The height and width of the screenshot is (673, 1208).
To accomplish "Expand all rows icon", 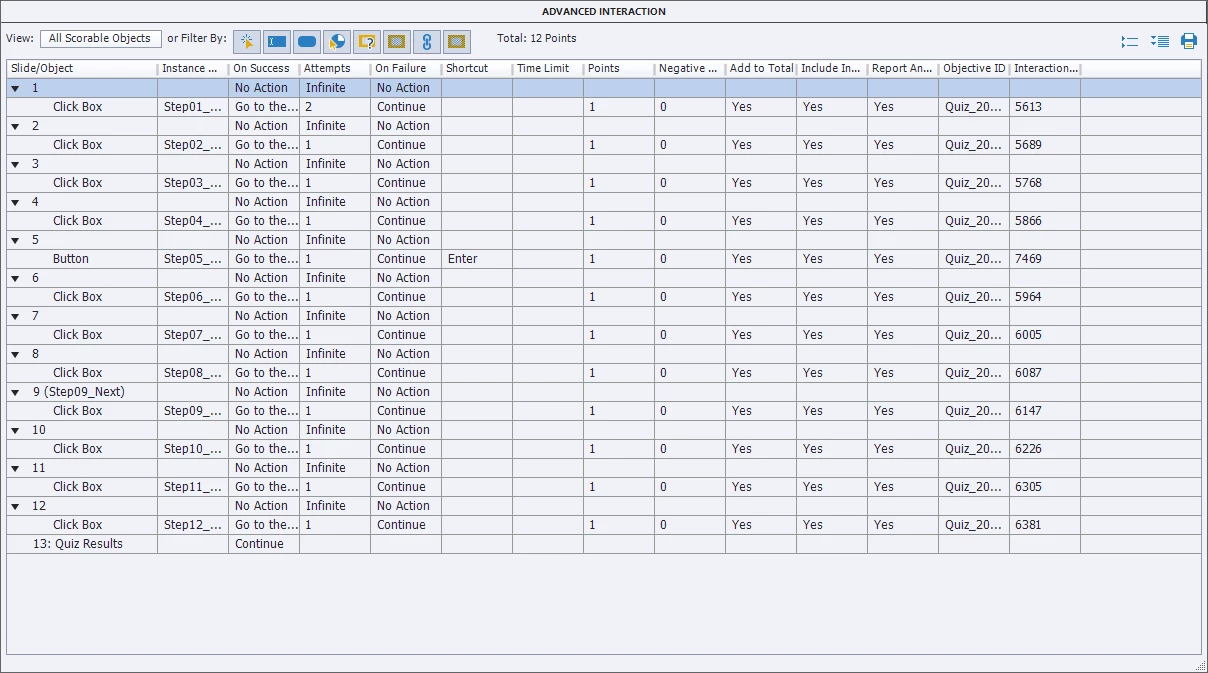I will pyautogui.click(x=1160, y=41).
